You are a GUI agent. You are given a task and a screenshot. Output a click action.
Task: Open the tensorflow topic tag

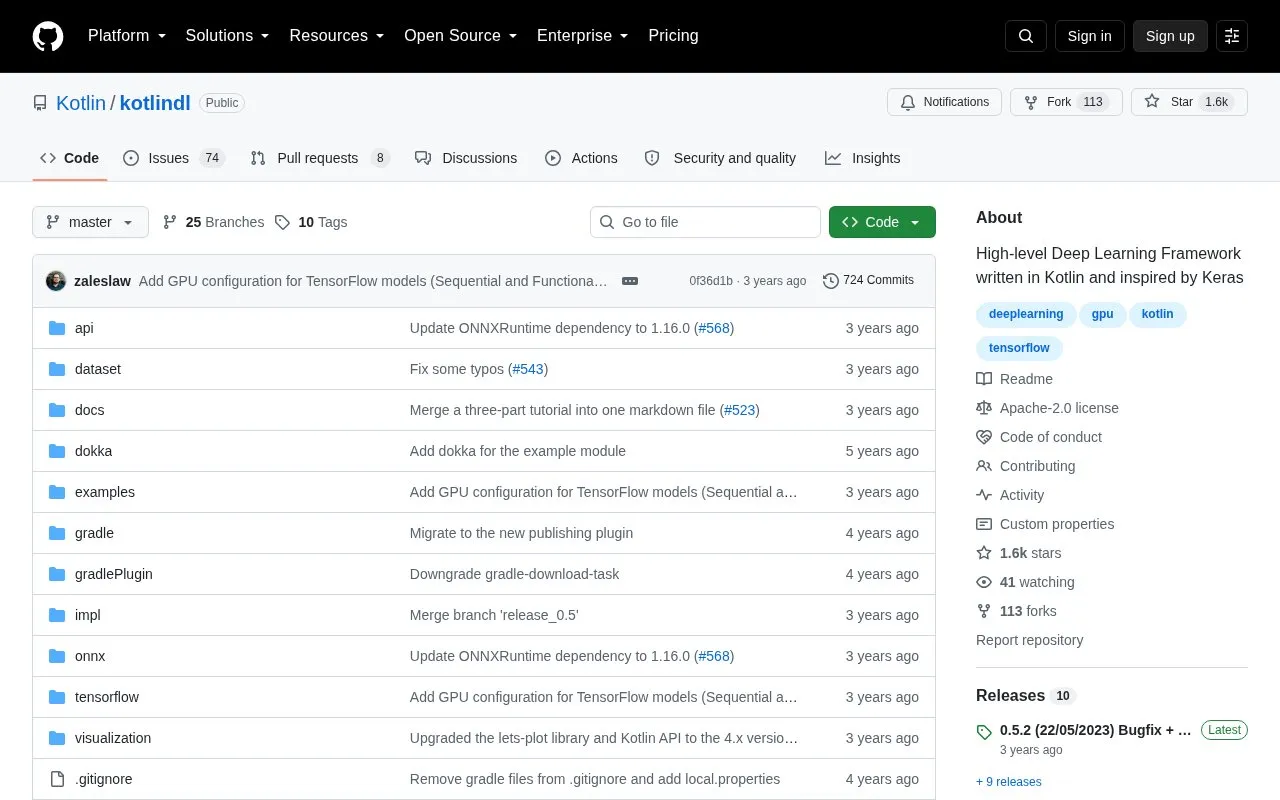(1019, 348)
